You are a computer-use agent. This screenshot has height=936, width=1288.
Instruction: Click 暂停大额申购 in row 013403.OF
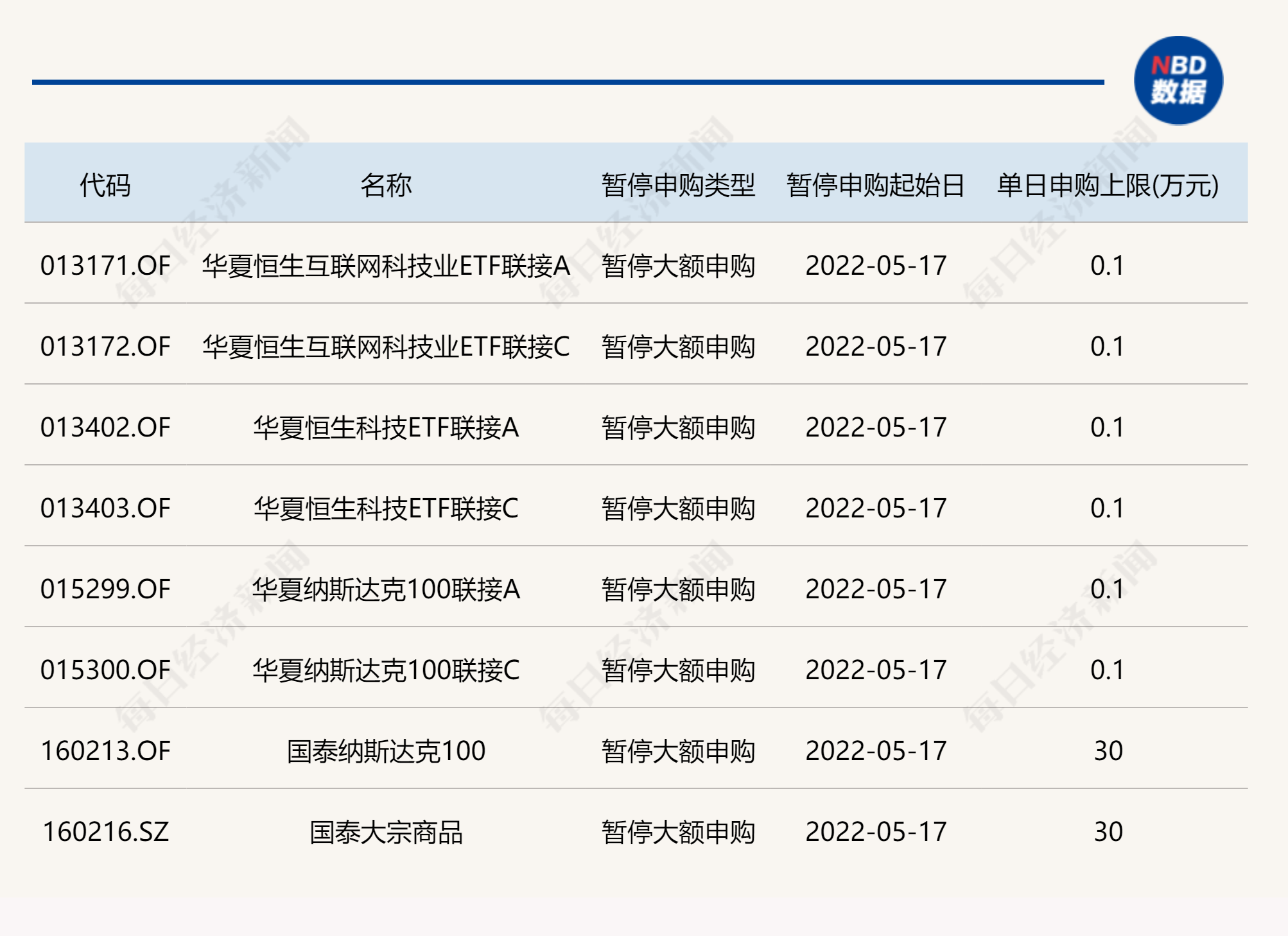pos(678,508)
